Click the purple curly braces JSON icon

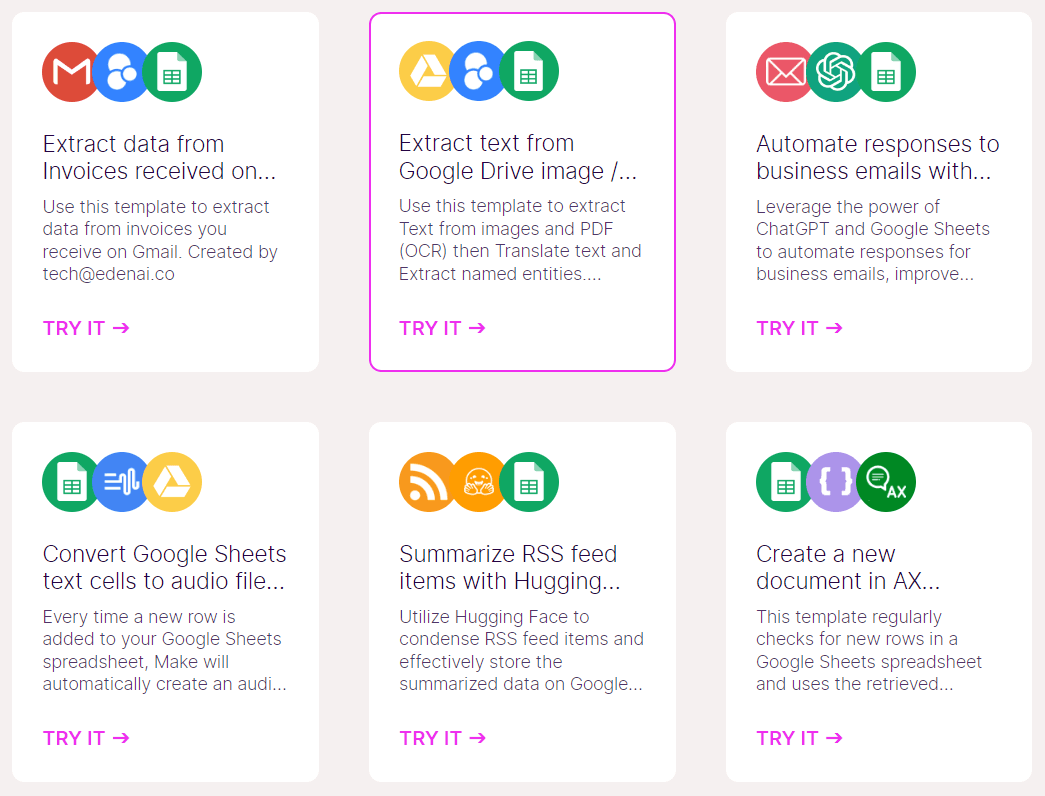[x=836, y=482]
